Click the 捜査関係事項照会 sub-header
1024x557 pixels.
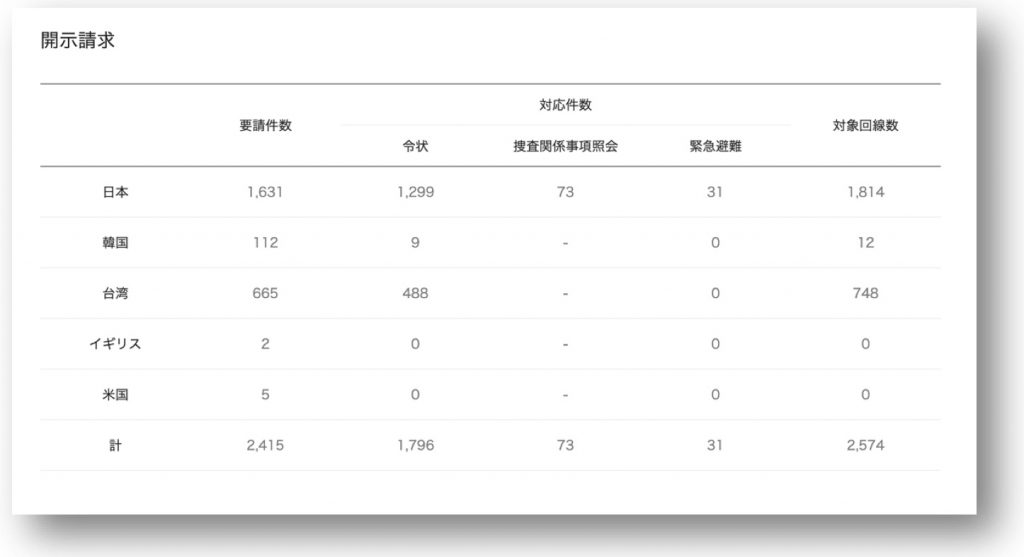click(x=566, y=146)
